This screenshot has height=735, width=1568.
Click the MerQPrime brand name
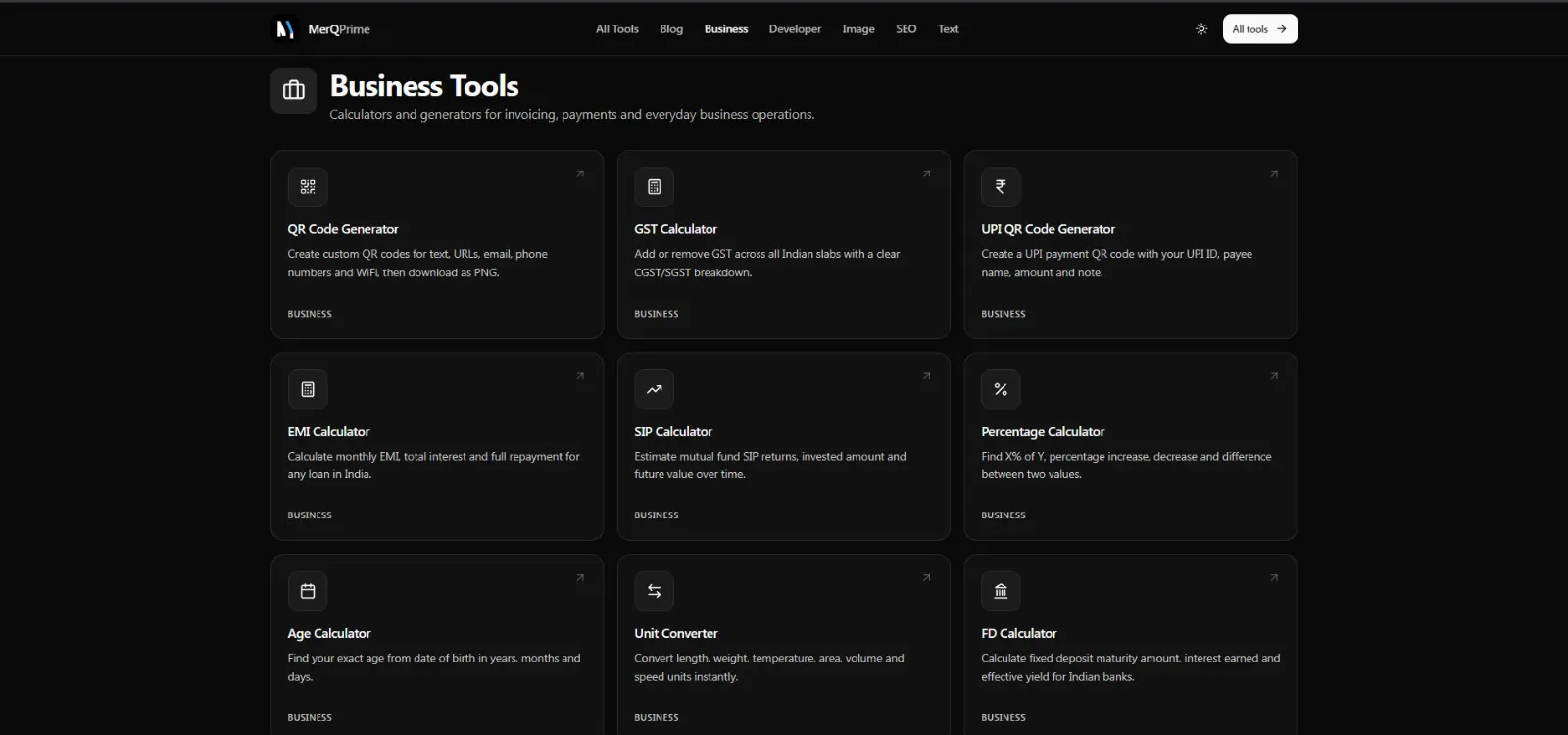point(339,29)
